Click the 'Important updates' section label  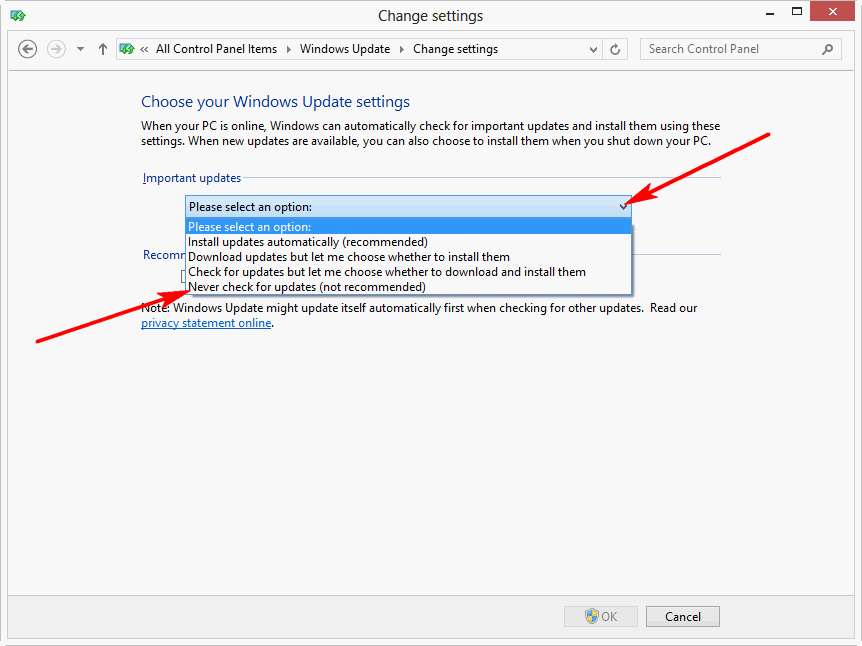pos(192,178)
